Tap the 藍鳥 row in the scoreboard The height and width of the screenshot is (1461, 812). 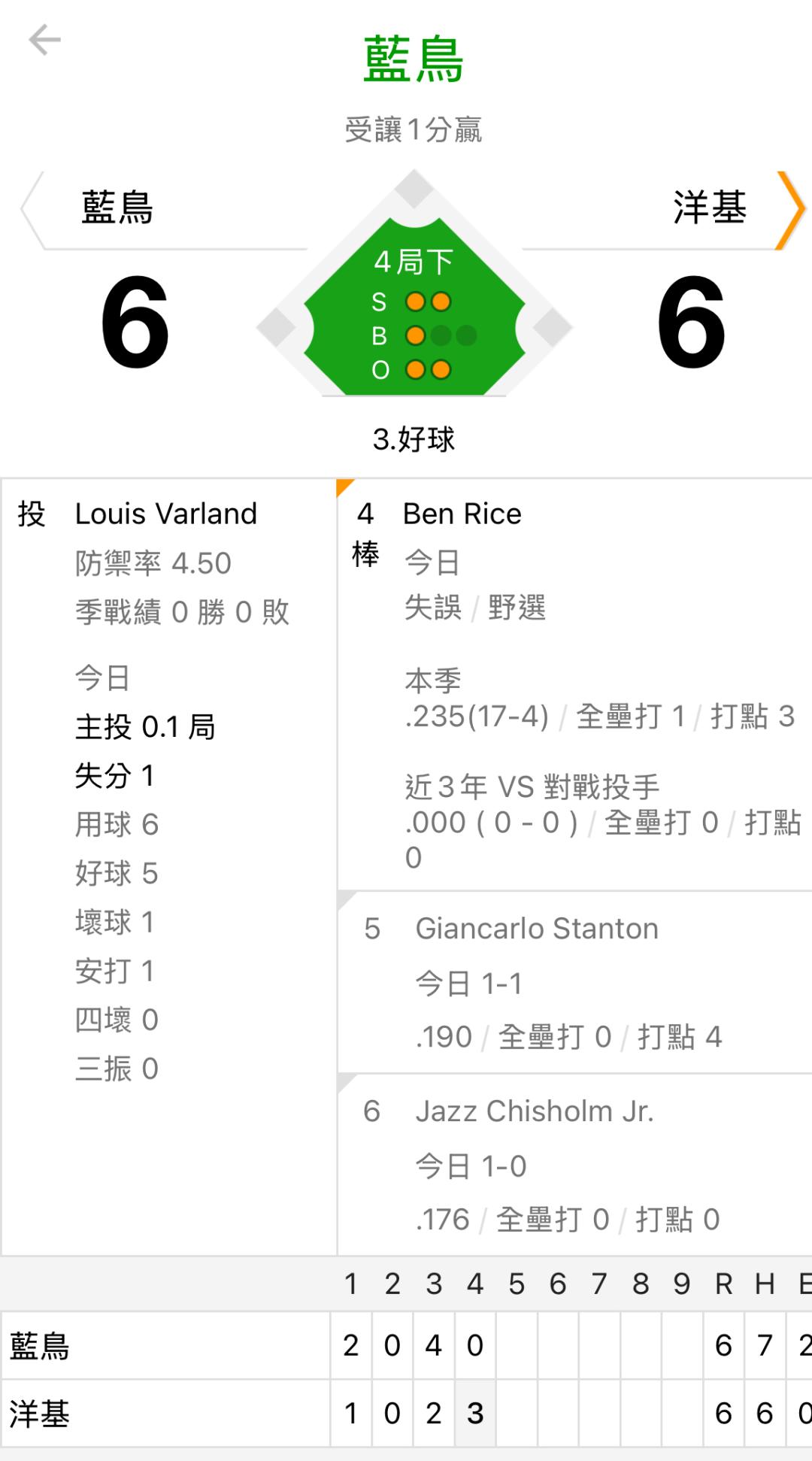point(165,1346)
